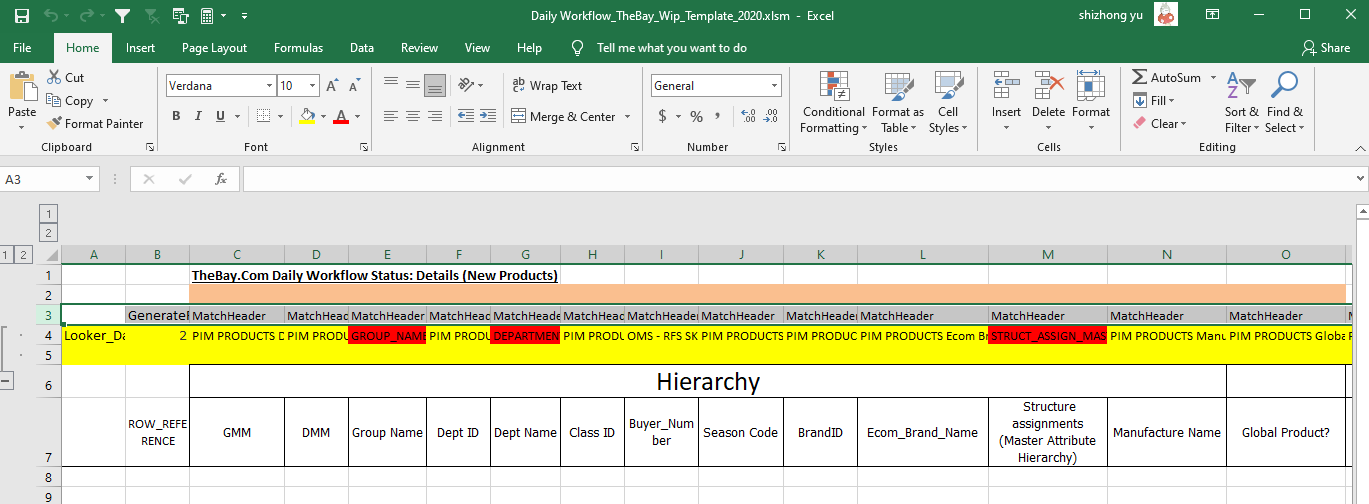Save the workbook using the floppy icon
Viewport: 1369px width, 504px height.
(21, 16)
